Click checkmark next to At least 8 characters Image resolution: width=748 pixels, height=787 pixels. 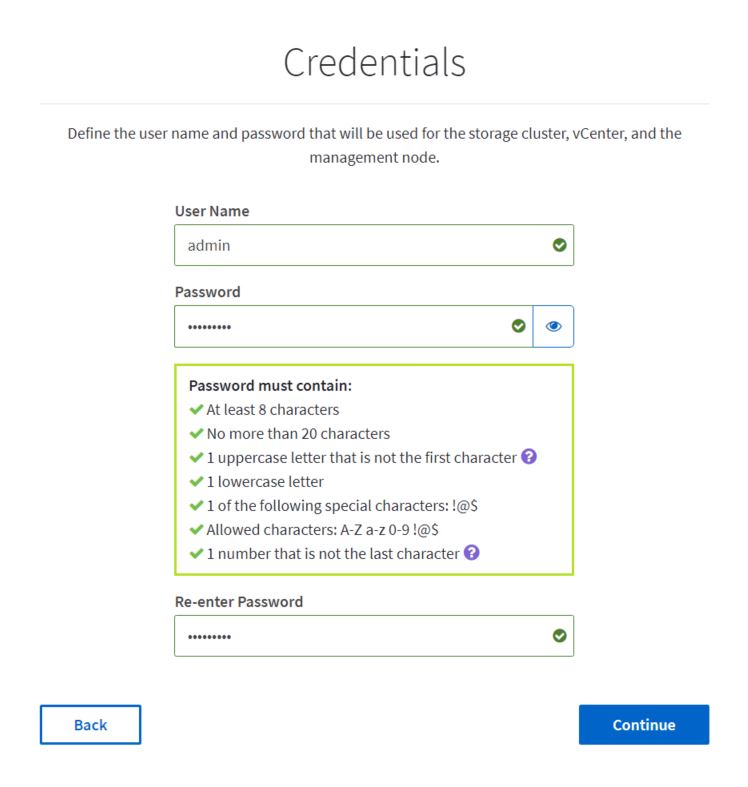tap(197, 409)
